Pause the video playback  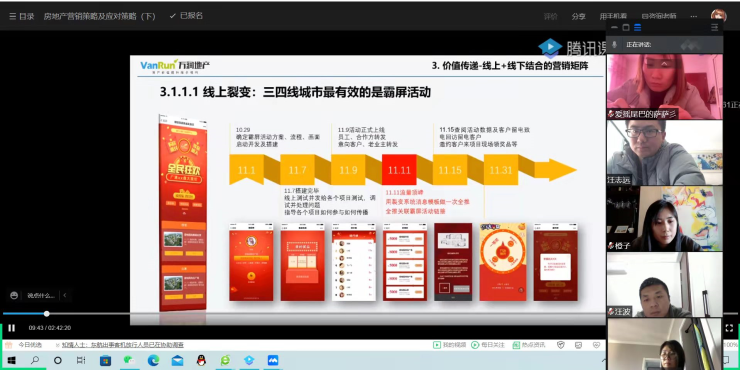click(x=11, y=328)
